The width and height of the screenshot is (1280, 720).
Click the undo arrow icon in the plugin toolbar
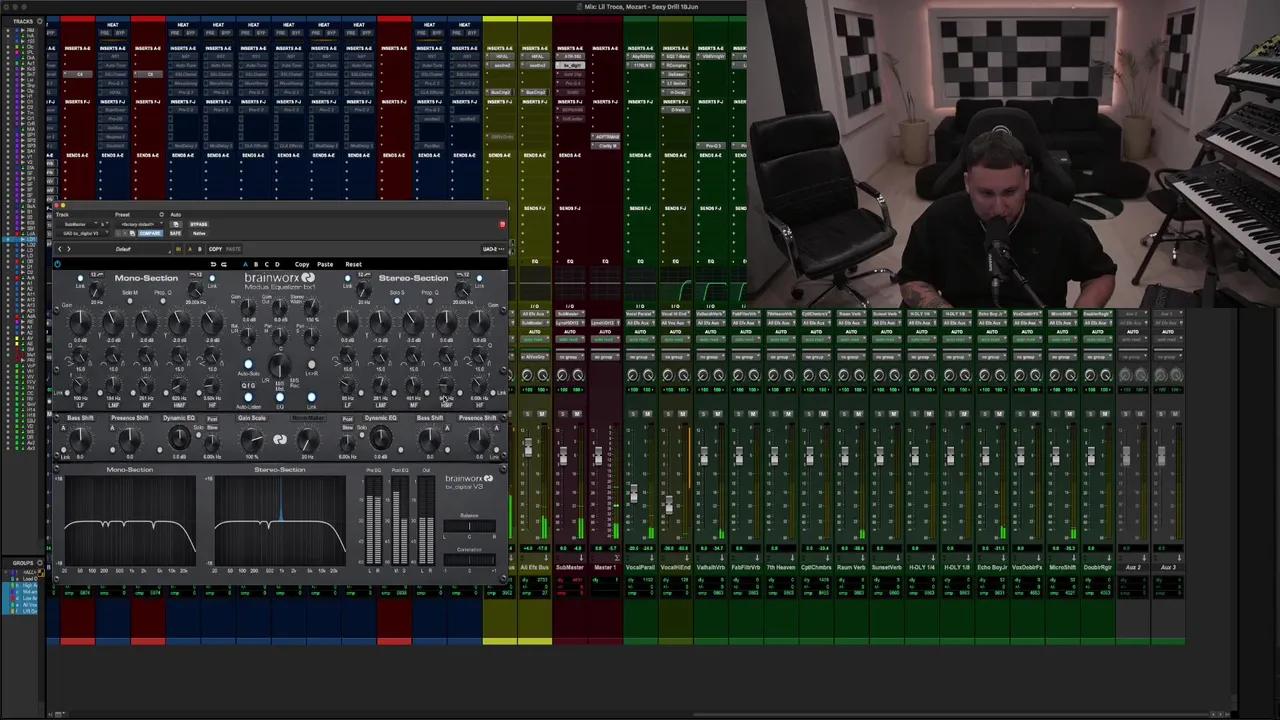tap(213, 263)
